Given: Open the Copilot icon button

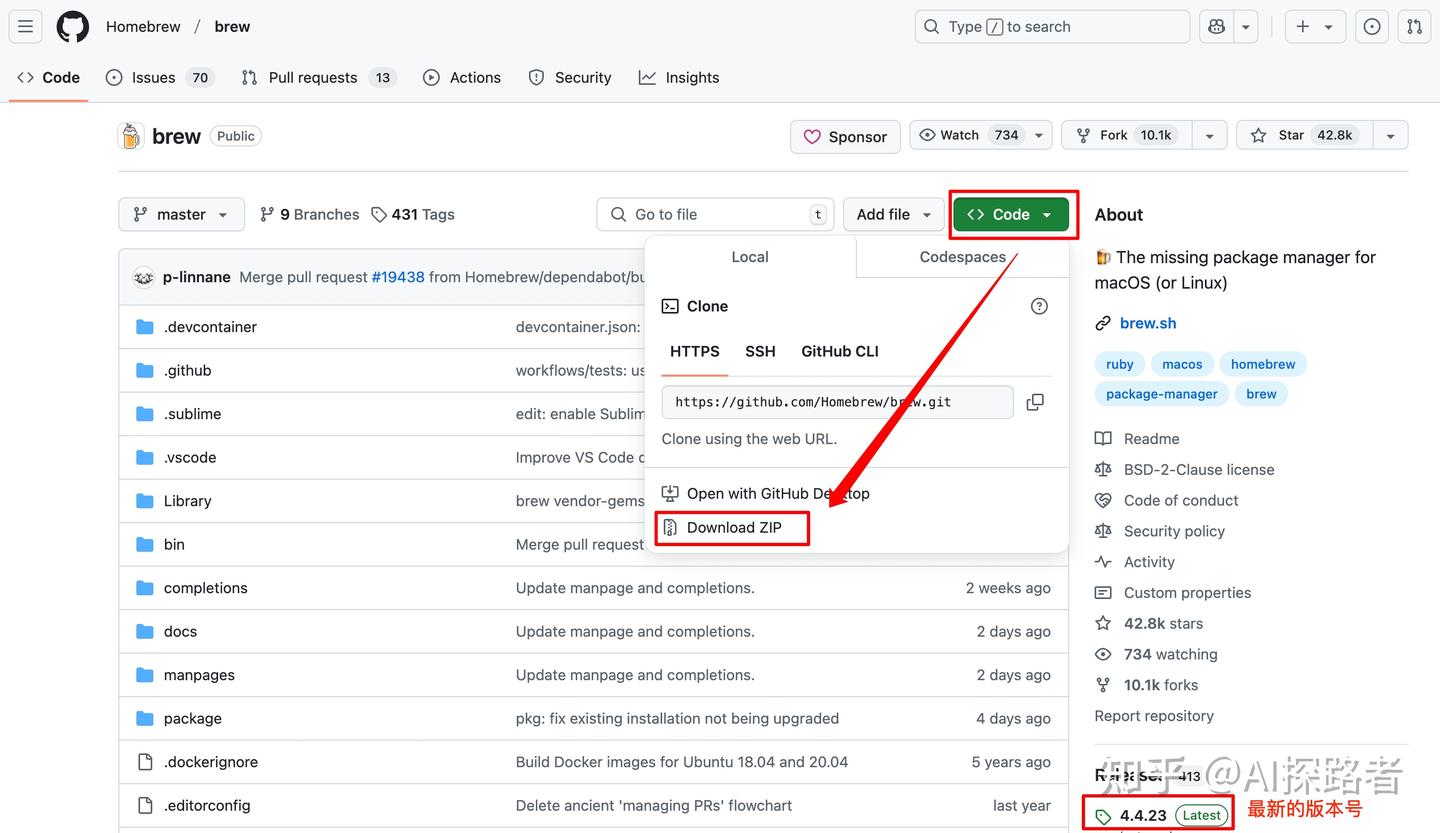Looking at the screenshot, I should (x=1216, y=27).
